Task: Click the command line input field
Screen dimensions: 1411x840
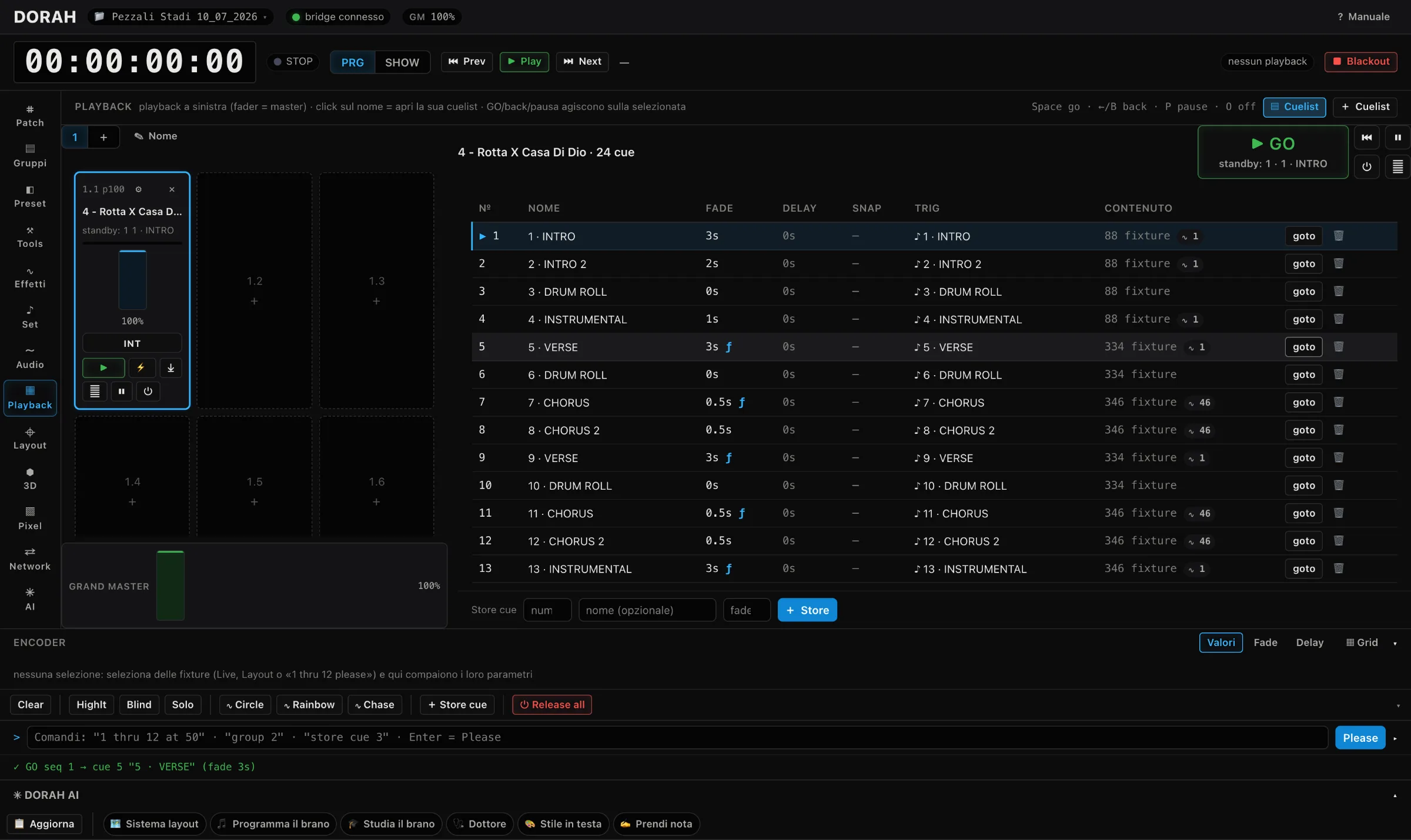Action: (x=677, y=738)
